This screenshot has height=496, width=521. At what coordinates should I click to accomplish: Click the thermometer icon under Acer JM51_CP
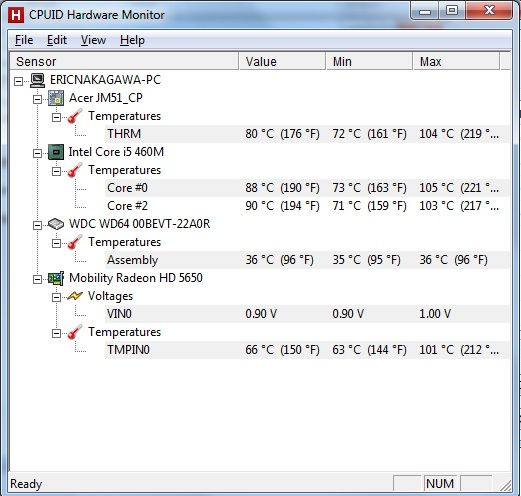pos(75,116)
